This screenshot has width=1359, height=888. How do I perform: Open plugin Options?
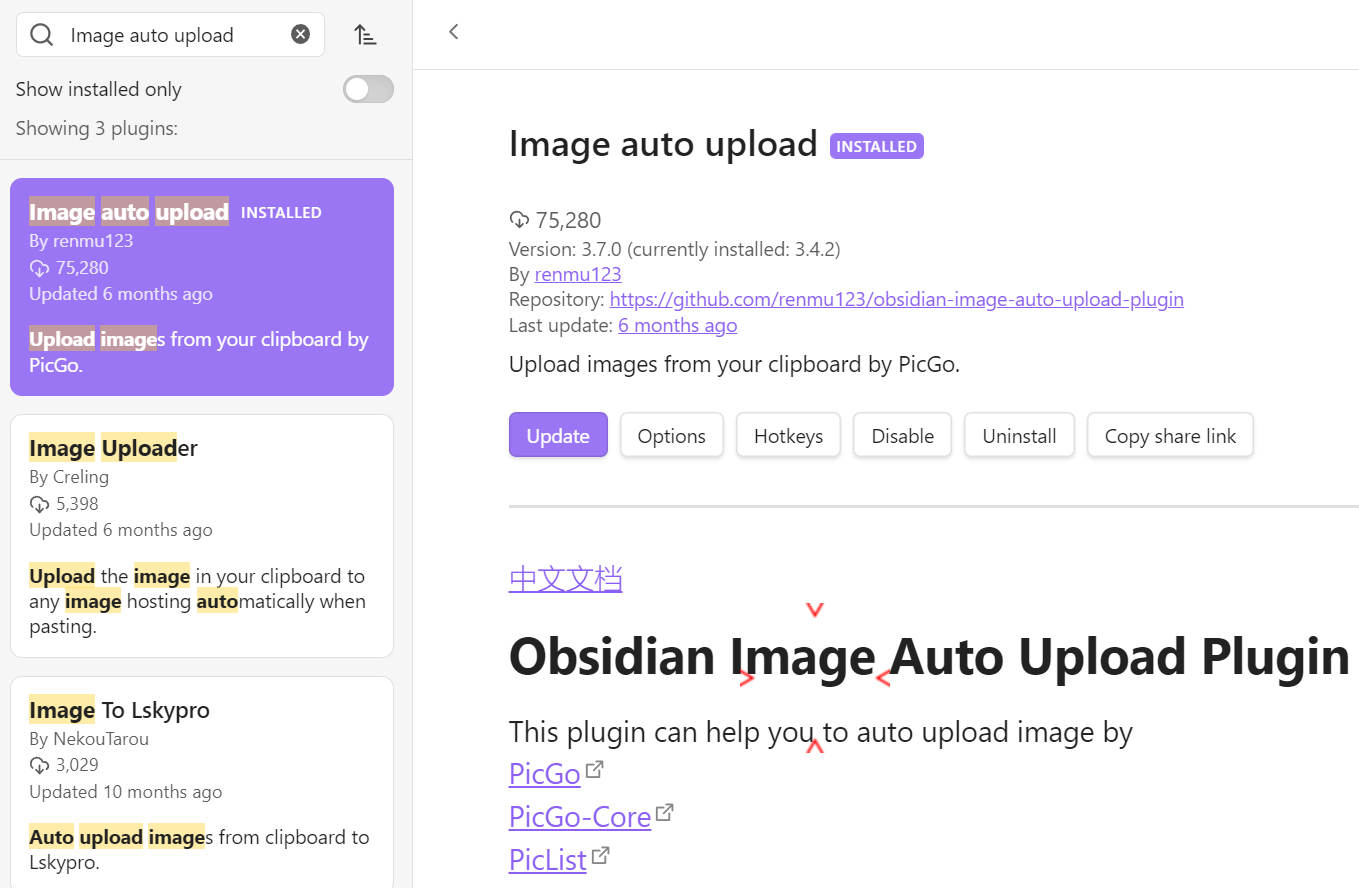[x=672, y=435]
